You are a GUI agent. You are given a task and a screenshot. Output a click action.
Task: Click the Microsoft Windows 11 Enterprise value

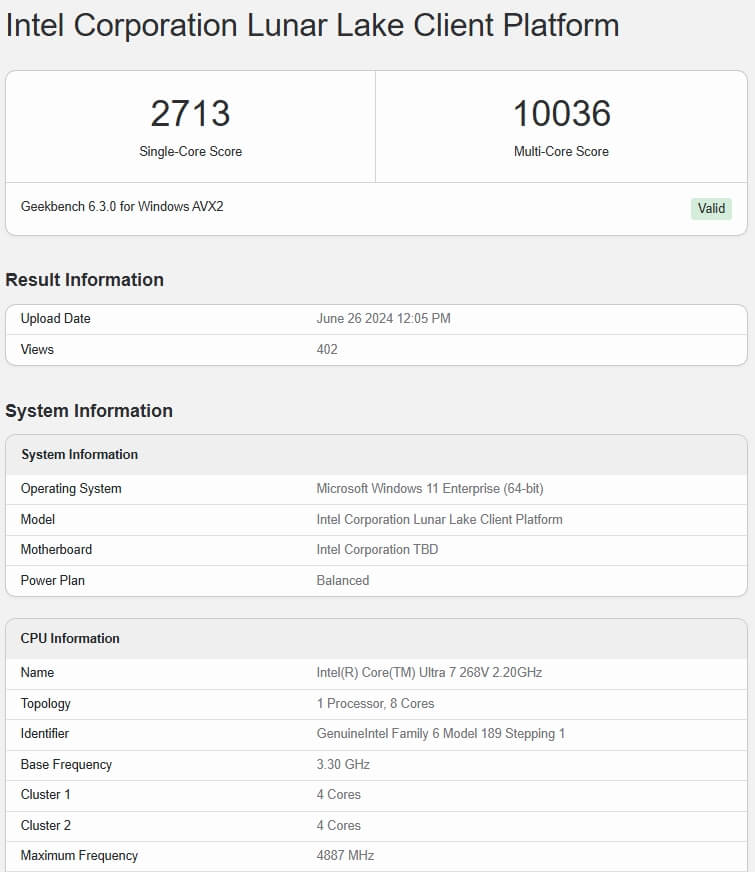430,489
